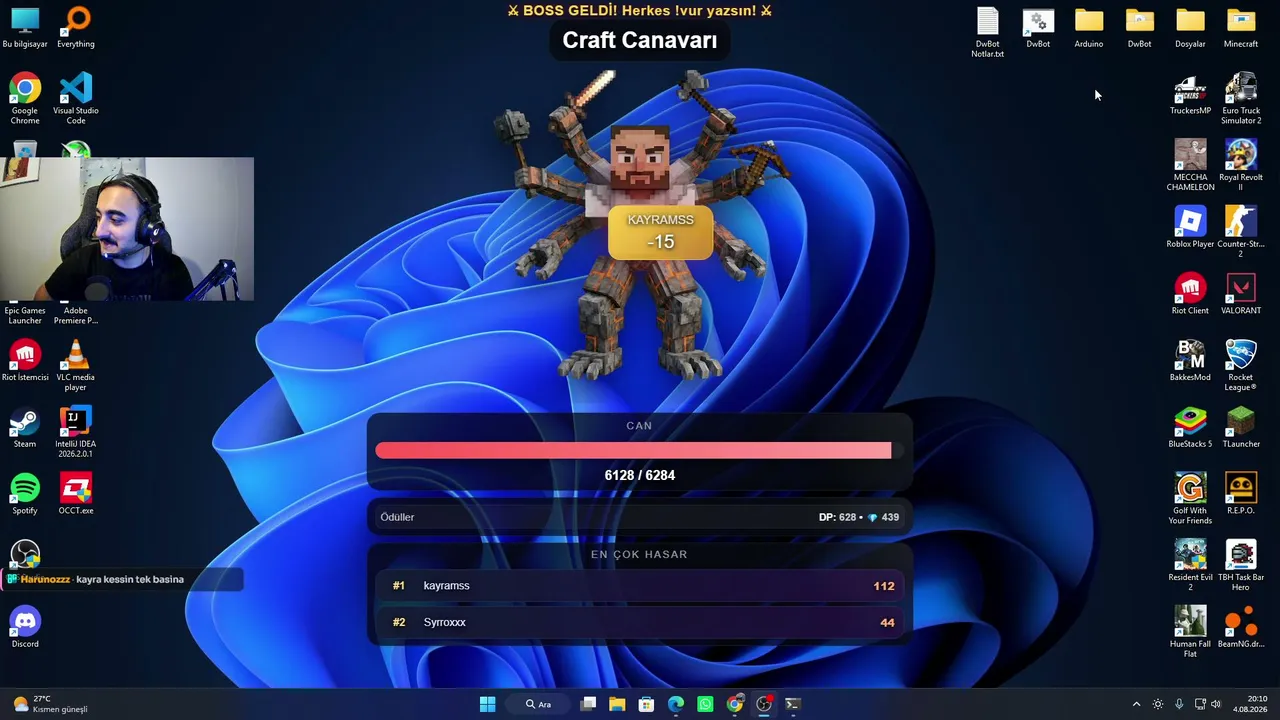
Task: Launch TLauncher from the desktop
Action: coord(1241,428)
